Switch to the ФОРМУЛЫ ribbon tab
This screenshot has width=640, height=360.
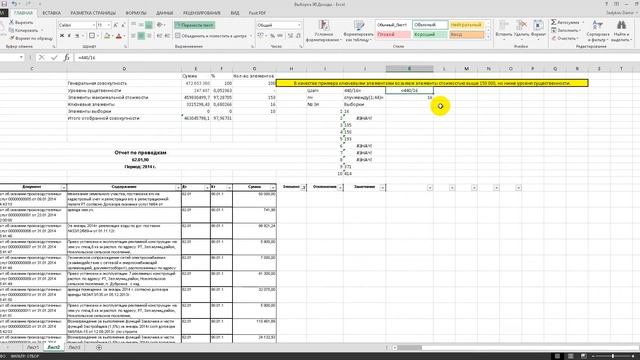pyautogui.click(x=136, y=13)
